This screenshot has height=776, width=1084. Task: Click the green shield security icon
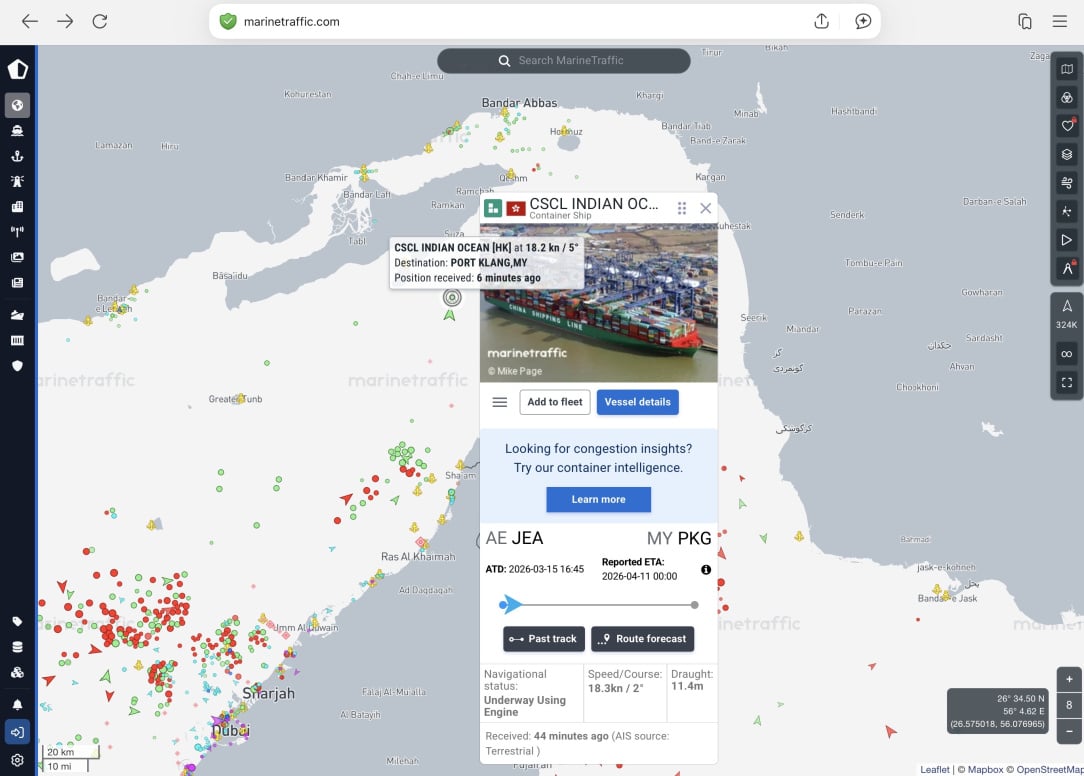click(227, 21)
